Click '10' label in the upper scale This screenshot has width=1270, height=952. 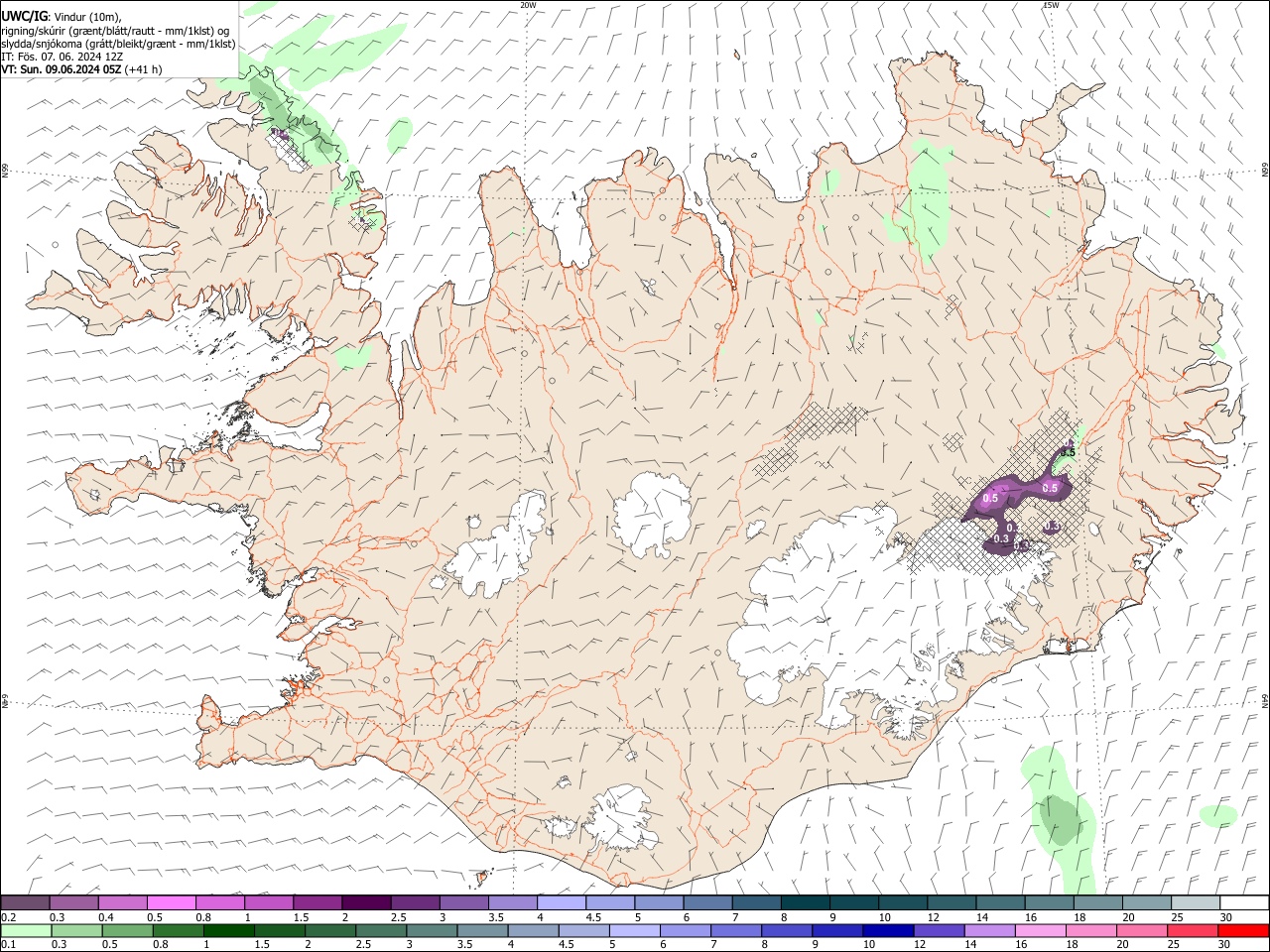point(884,917)
